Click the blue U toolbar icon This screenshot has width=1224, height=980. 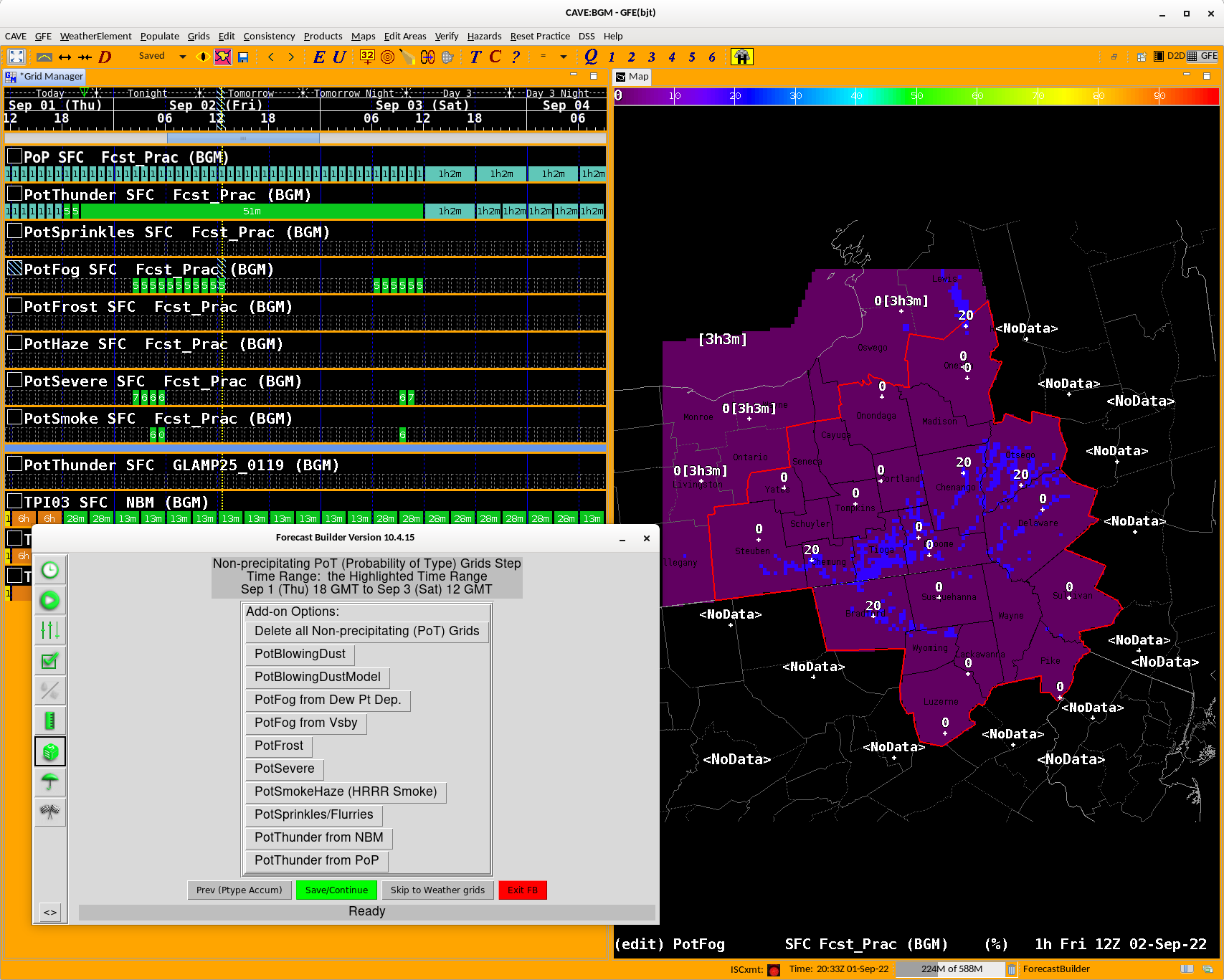pos(339,57)
